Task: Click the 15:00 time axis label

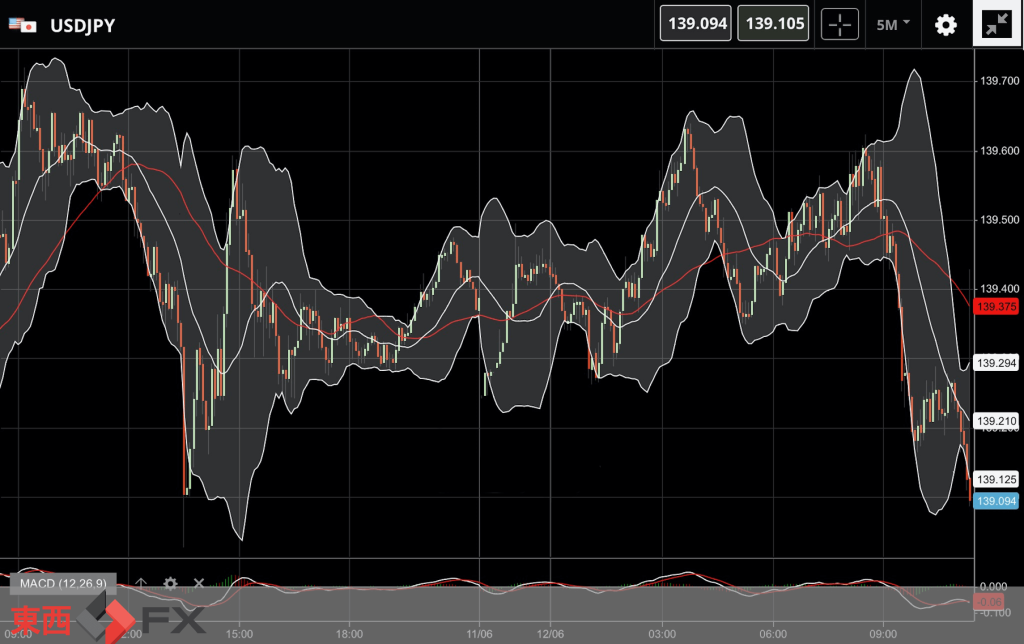Action: [239, 634]
